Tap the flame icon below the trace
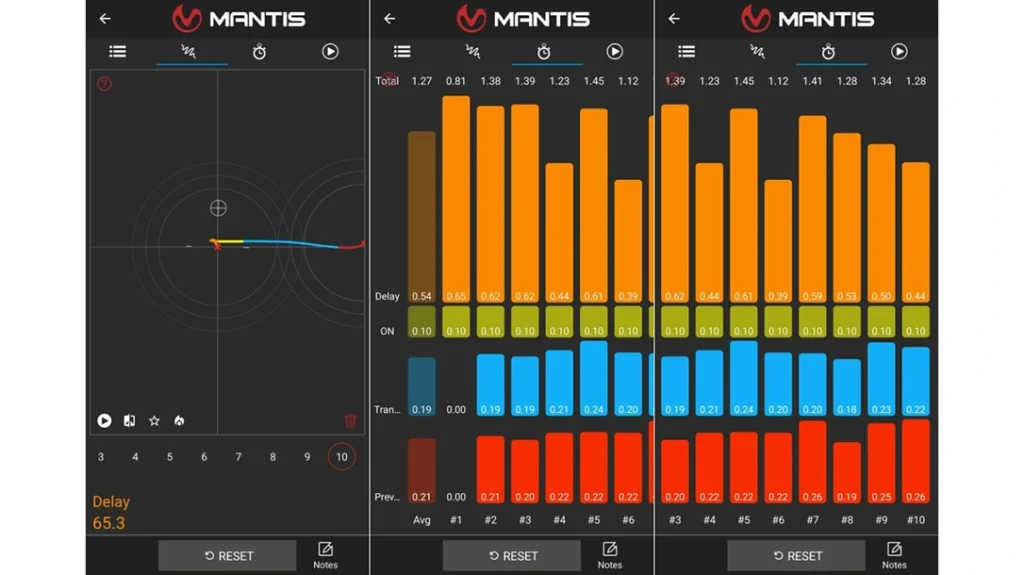The image size is (1024, 575). [179, 421]
